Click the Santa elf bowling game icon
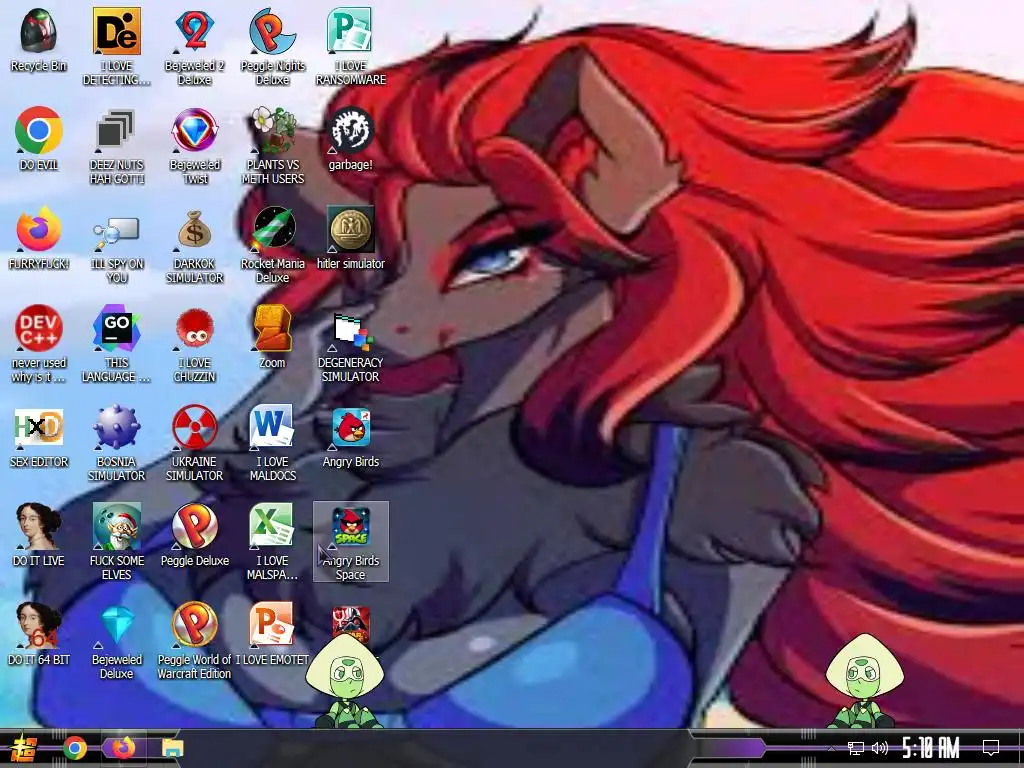 coord(116,526)
